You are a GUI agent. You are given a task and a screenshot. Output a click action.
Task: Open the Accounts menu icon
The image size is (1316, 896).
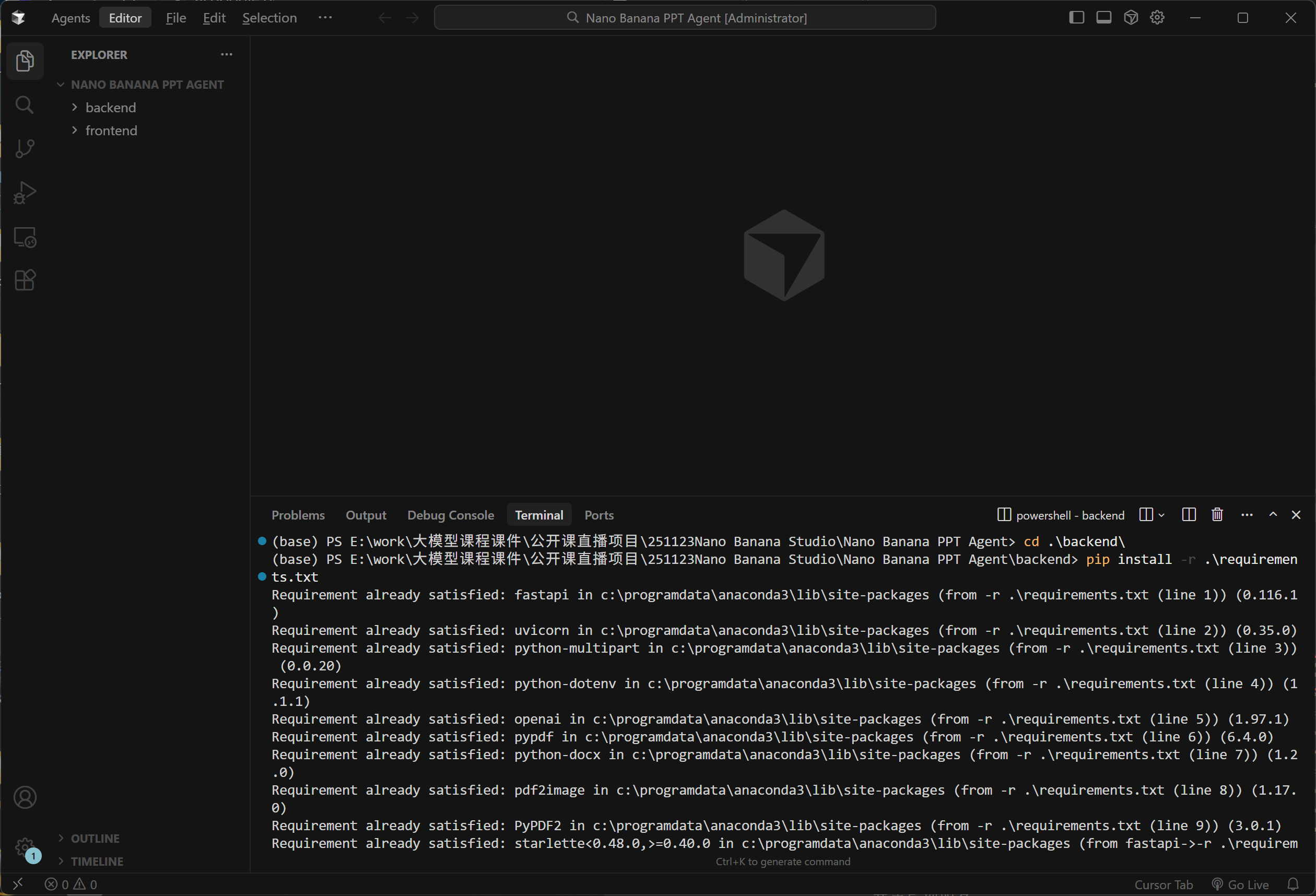[x=25, y=797]
